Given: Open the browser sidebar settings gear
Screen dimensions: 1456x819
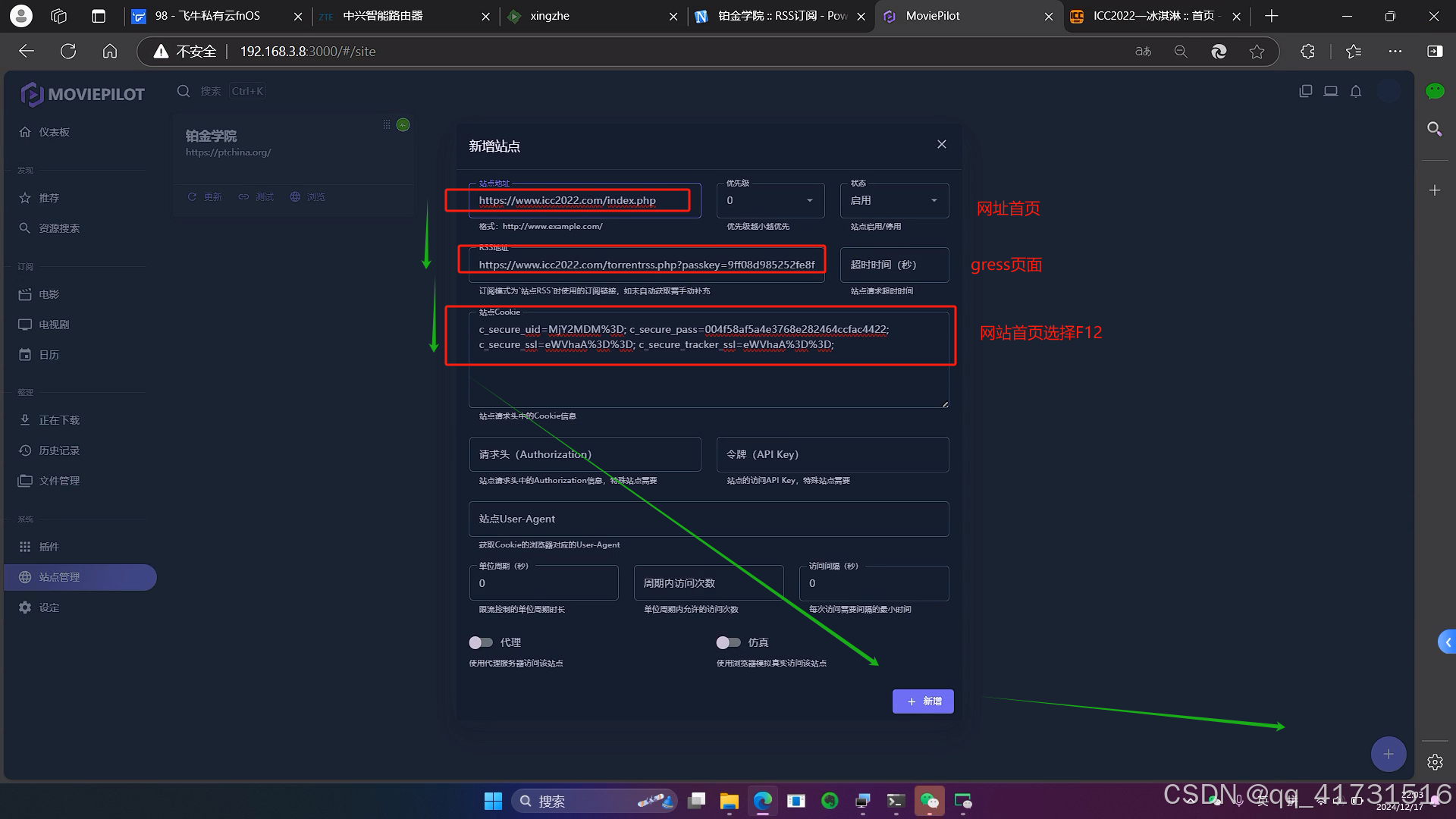Looking at the screenshot, I should click(1434, 762).
